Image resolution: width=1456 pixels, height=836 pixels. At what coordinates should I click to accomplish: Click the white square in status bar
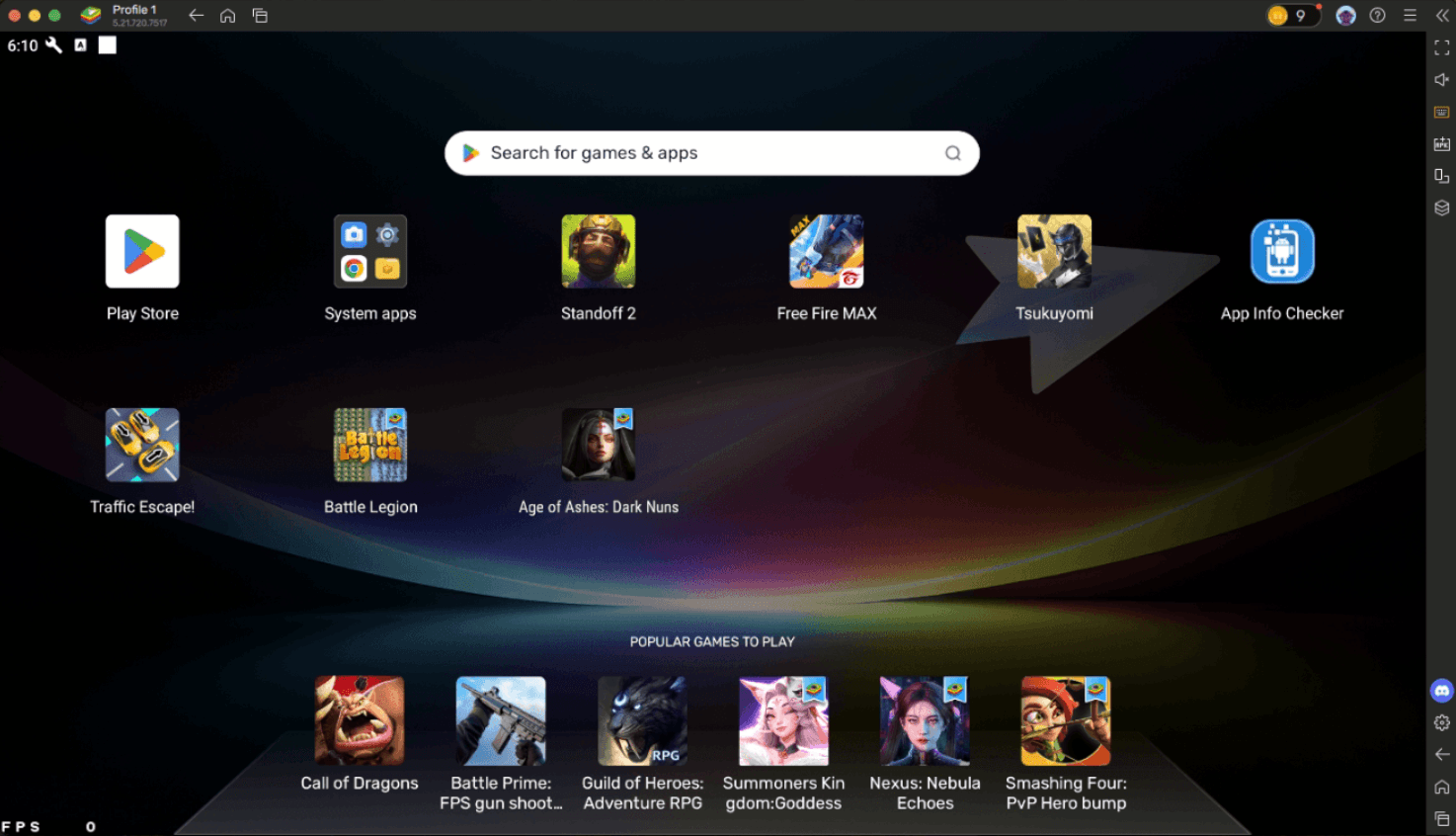click(x=108, y=45)
